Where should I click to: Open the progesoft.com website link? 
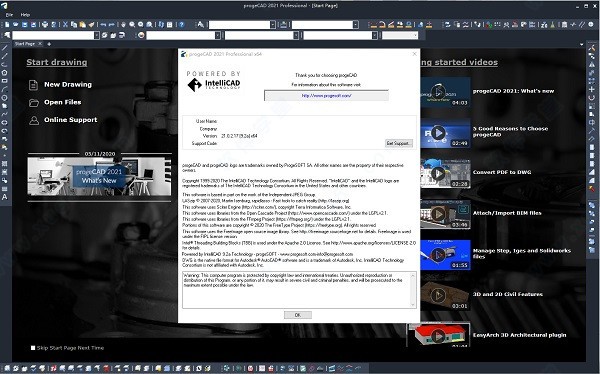326,96
